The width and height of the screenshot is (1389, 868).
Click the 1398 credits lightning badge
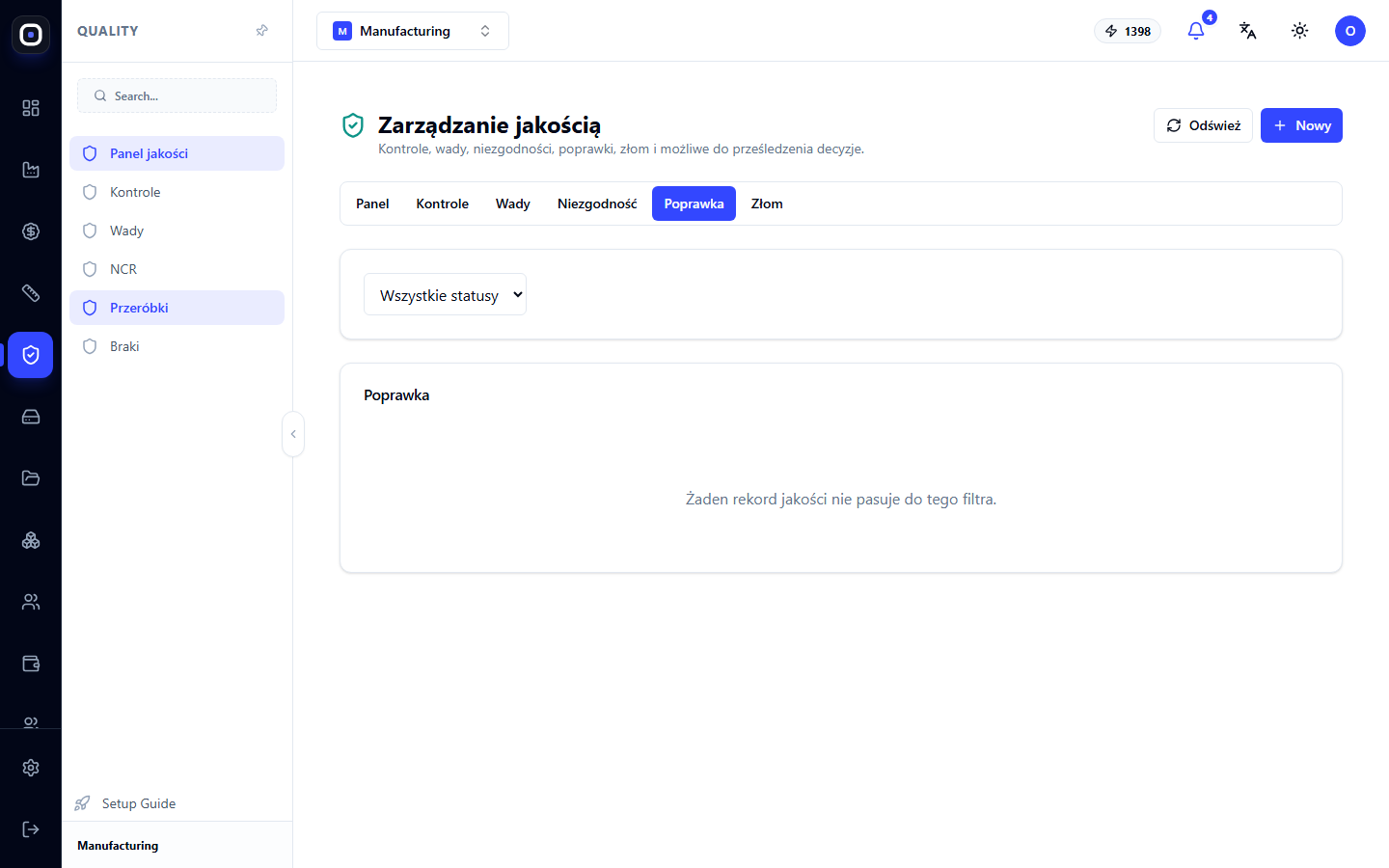pyautogui.click(x=1128, y=31)
